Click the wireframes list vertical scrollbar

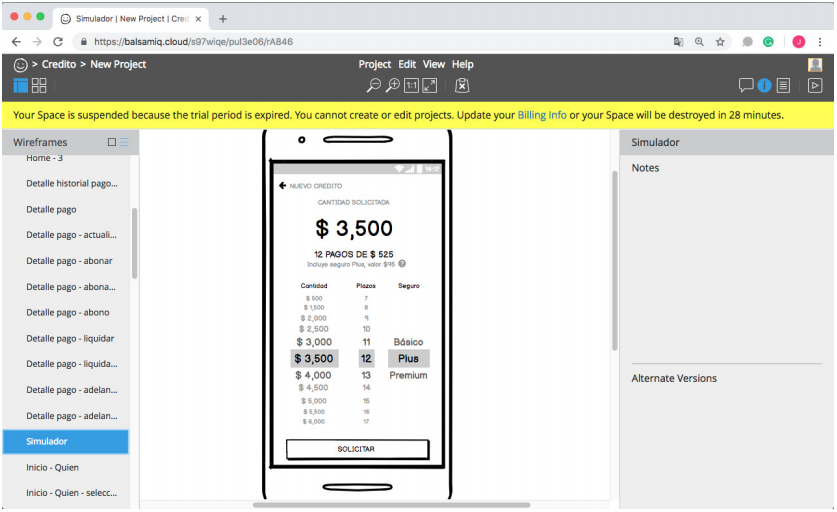click(135, 243)
